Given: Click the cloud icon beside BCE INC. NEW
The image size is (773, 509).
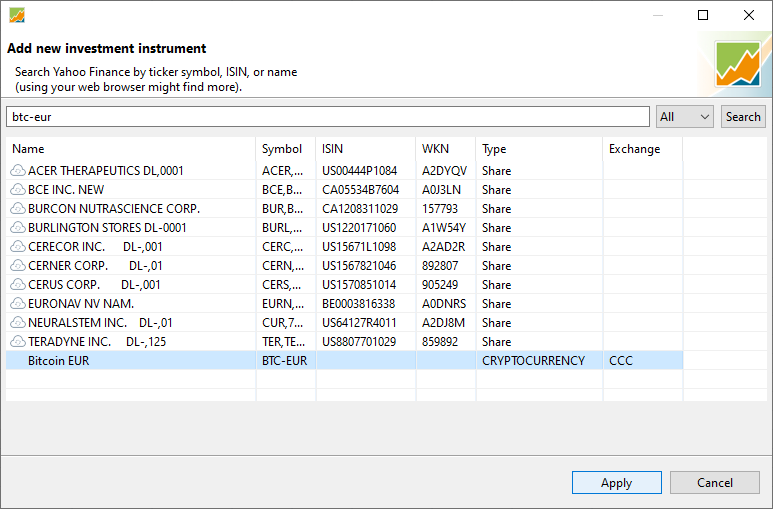Looking at the screenshot, I should [x=18, y=189].
